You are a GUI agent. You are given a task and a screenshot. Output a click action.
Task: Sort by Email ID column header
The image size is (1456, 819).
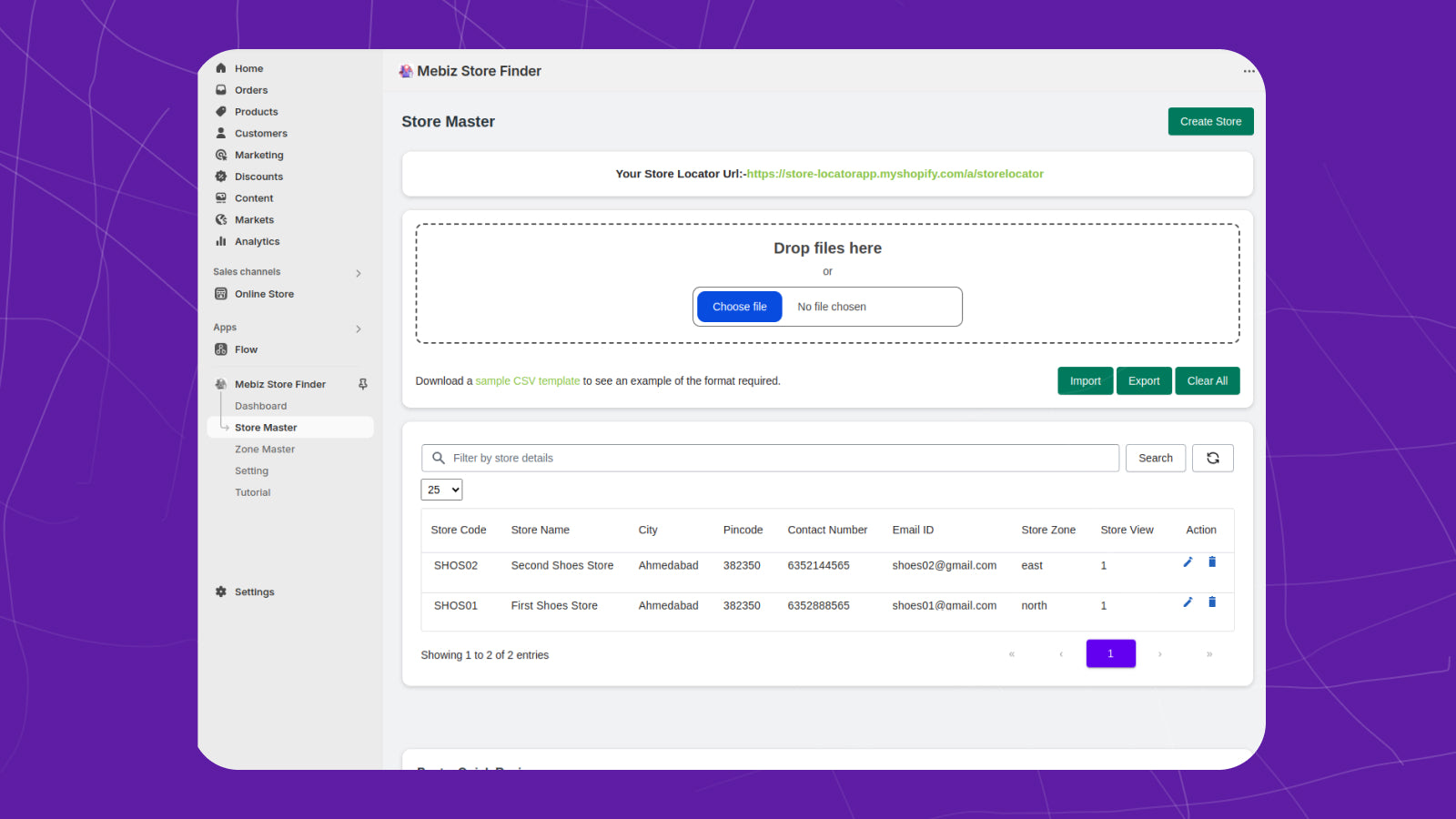pos(913,530)
